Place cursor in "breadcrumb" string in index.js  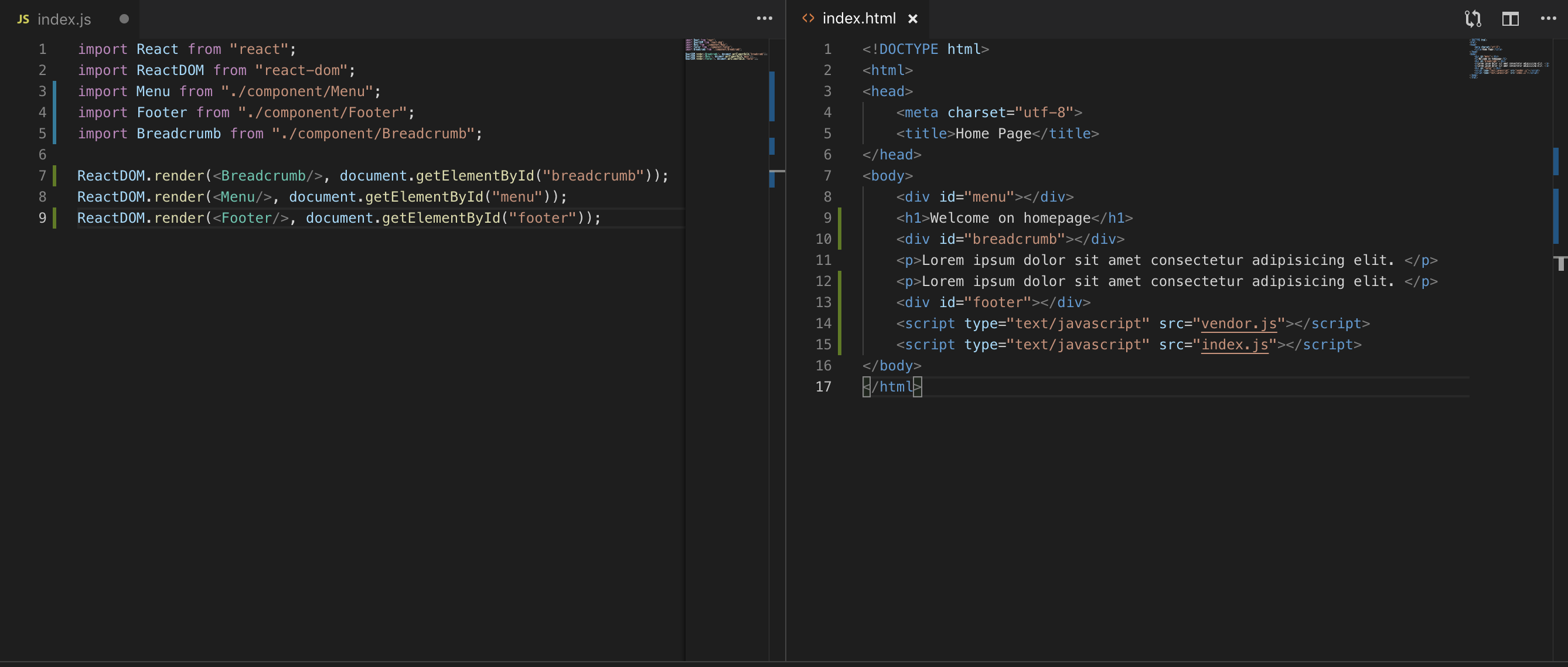593,176
